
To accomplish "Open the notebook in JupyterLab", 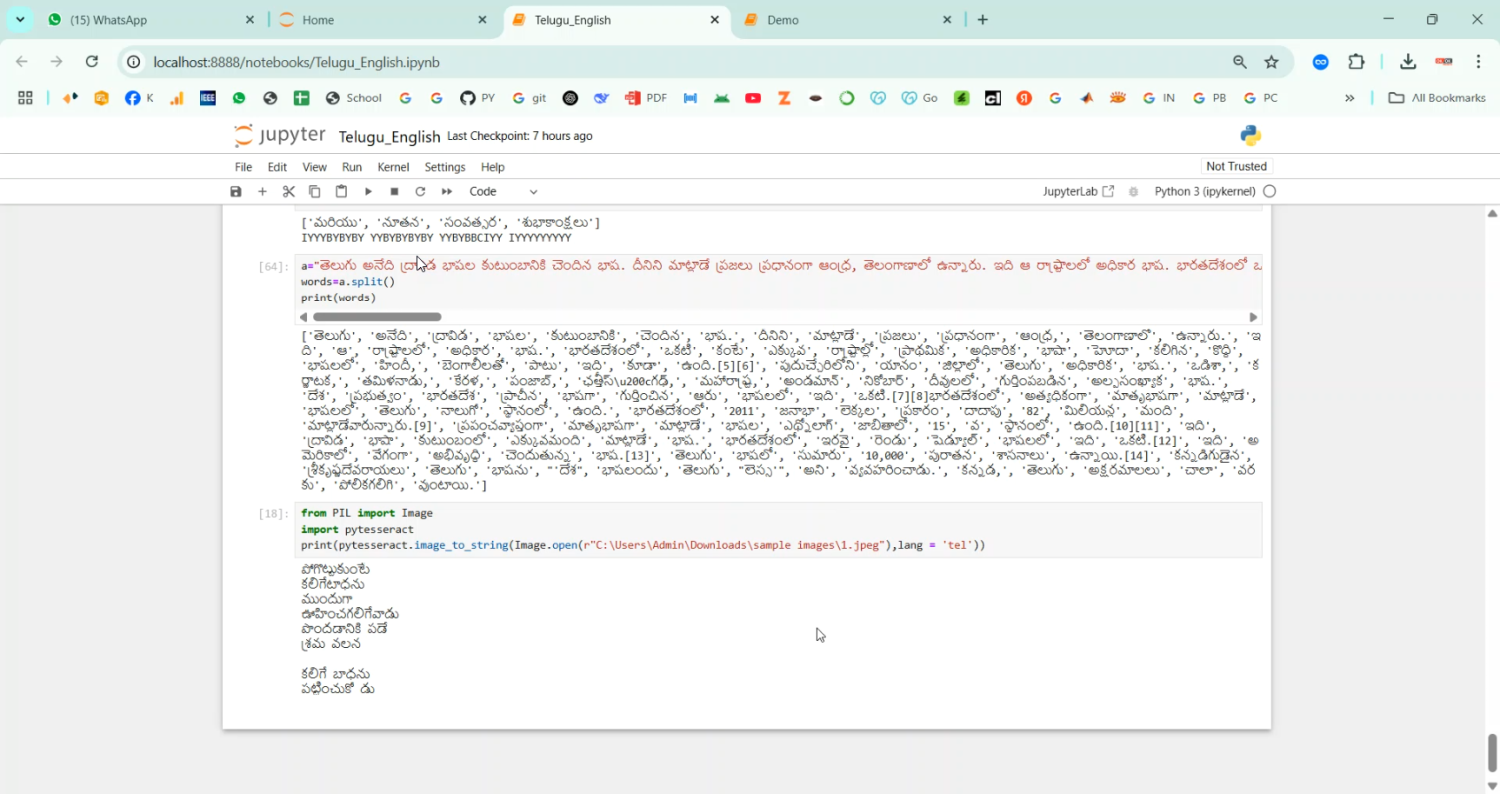I will 1077,191.
